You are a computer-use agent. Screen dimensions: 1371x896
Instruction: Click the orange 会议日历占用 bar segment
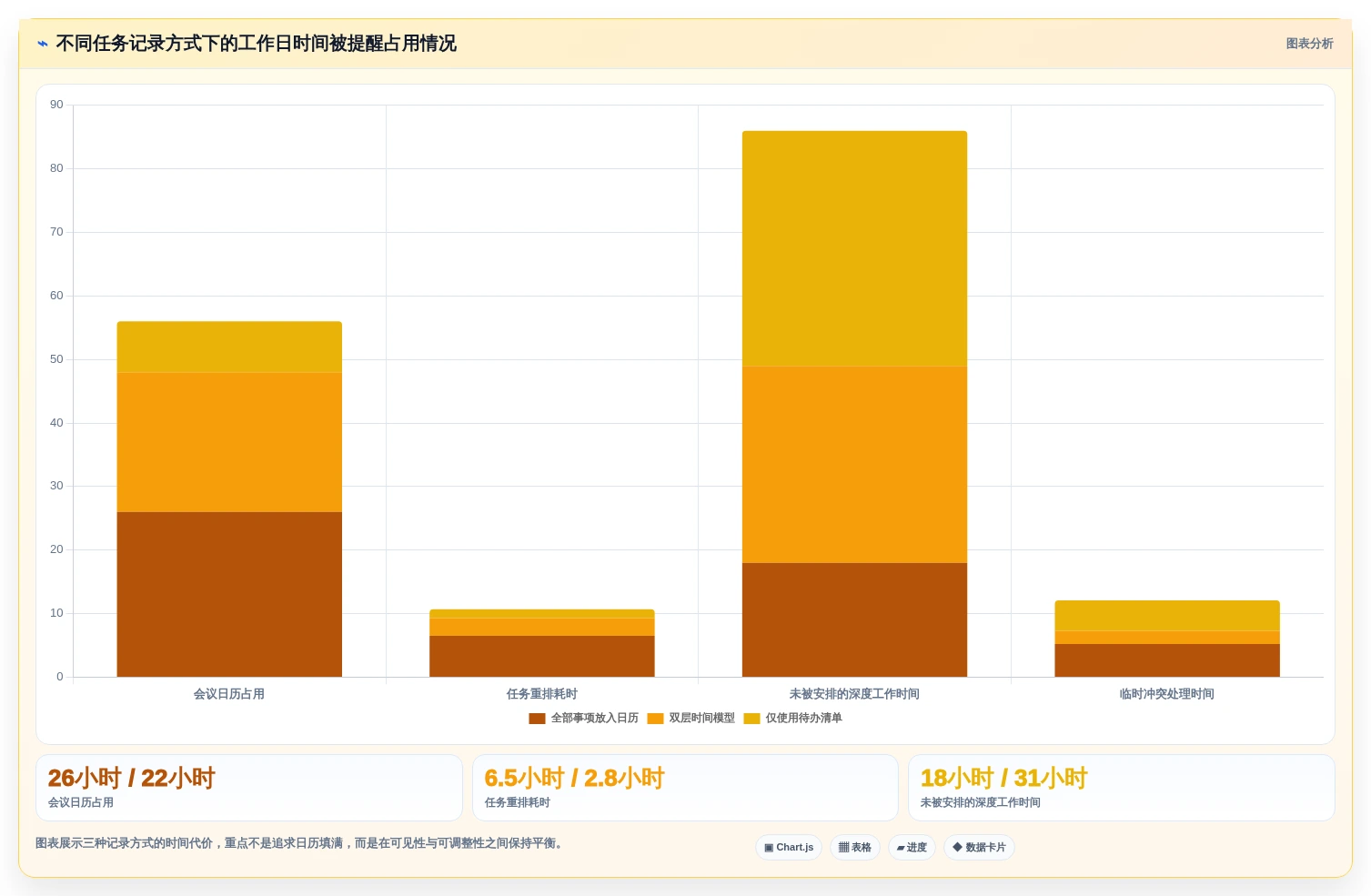229,442
